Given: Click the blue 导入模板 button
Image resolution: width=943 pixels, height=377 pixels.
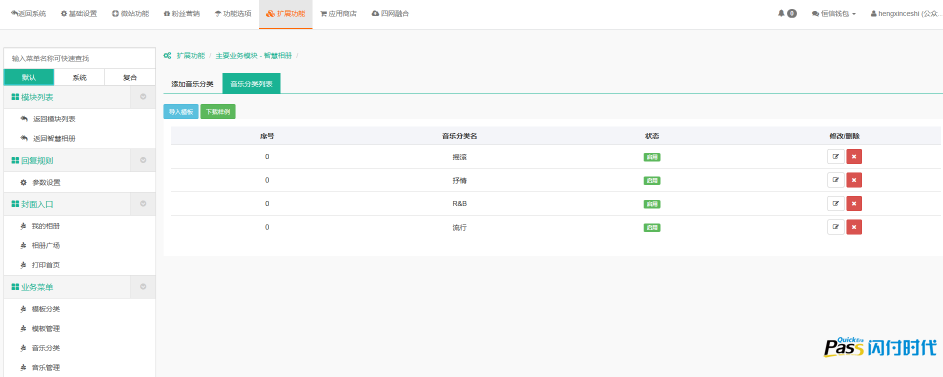Looking at the screenshot, I should 181,111.
